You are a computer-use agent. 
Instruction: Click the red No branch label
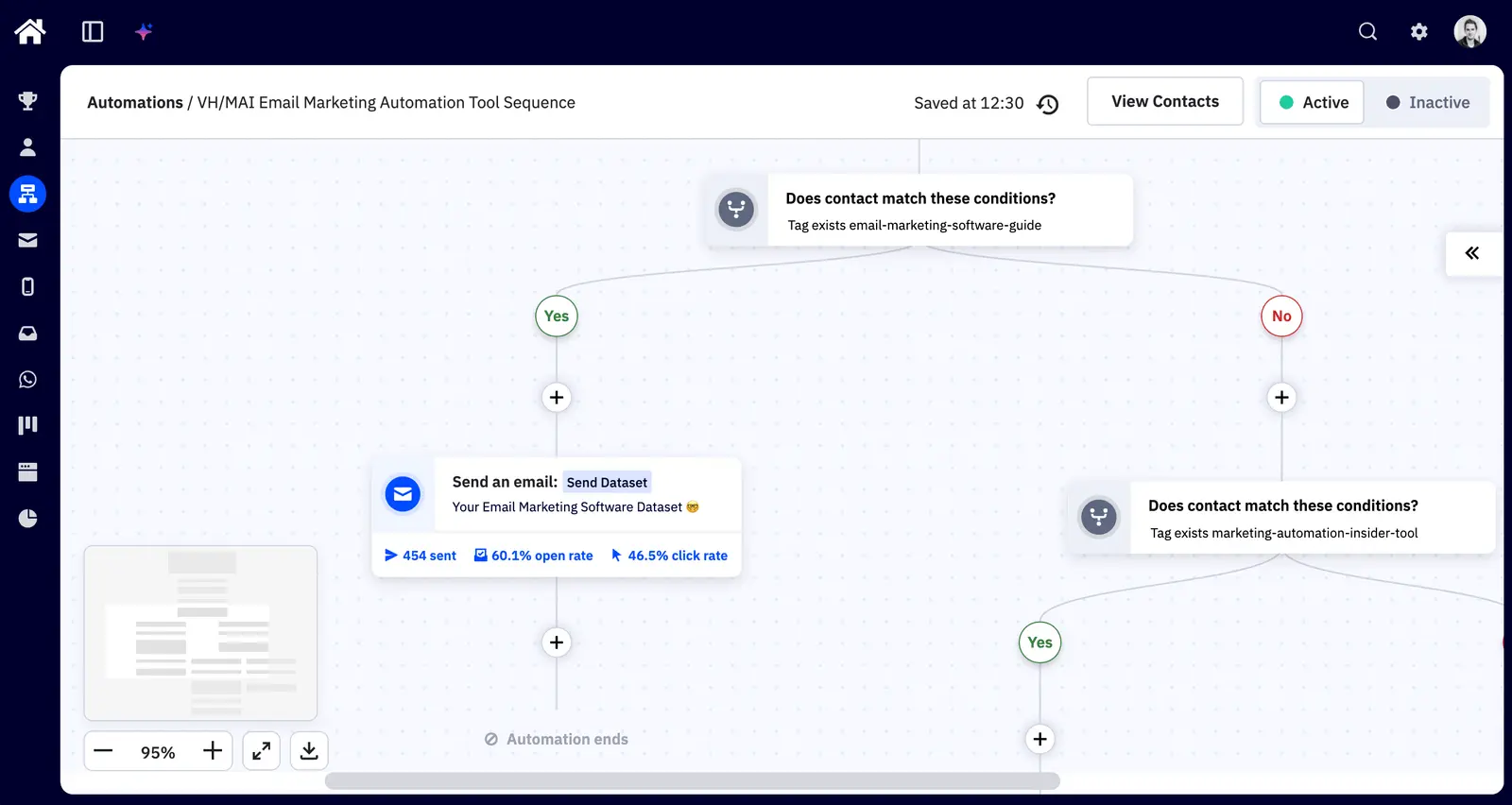[1281, 317]
